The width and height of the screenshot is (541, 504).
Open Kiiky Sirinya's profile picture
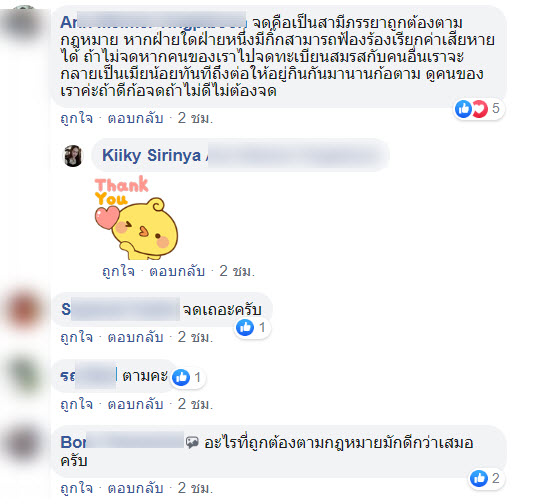tap(73, 156)
